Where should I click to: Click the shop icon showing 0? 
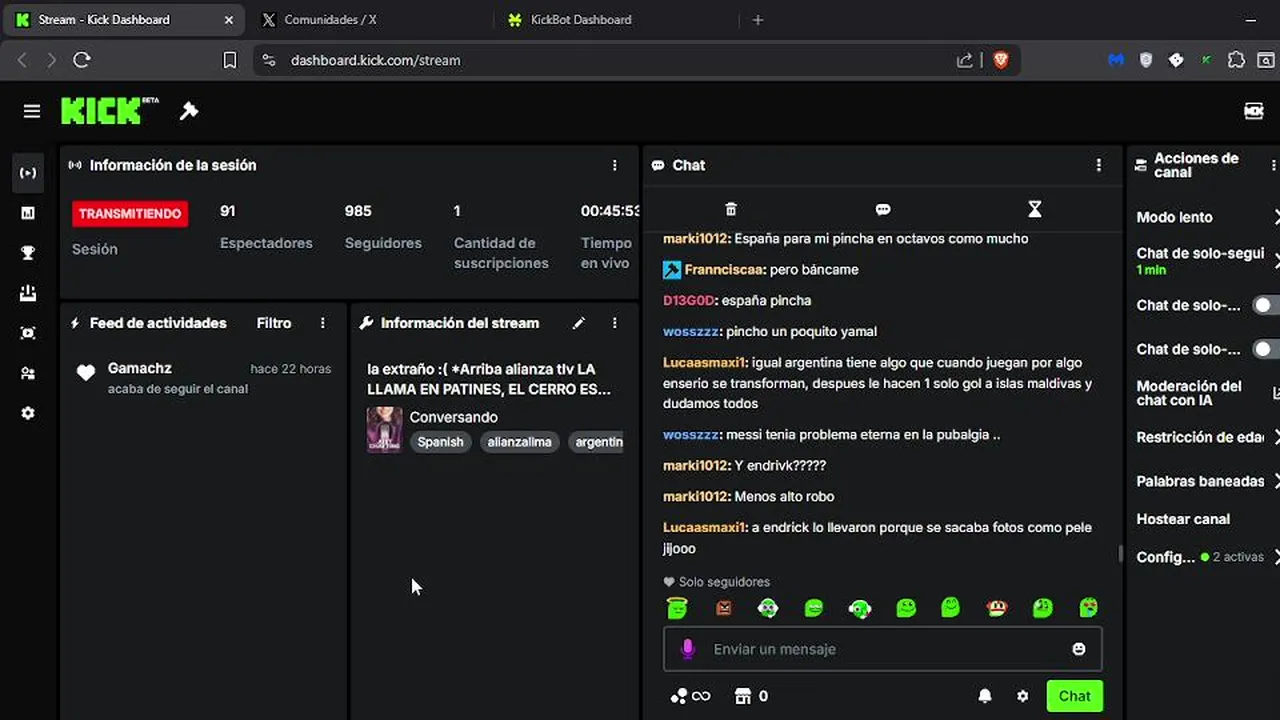[751, 696]
